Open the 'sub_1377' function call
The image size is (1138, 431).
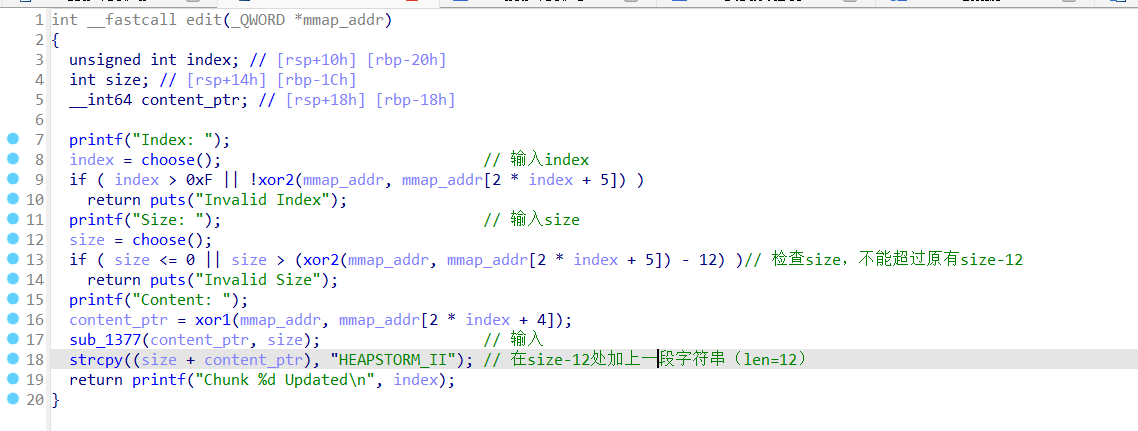click(x=105, y=340)
